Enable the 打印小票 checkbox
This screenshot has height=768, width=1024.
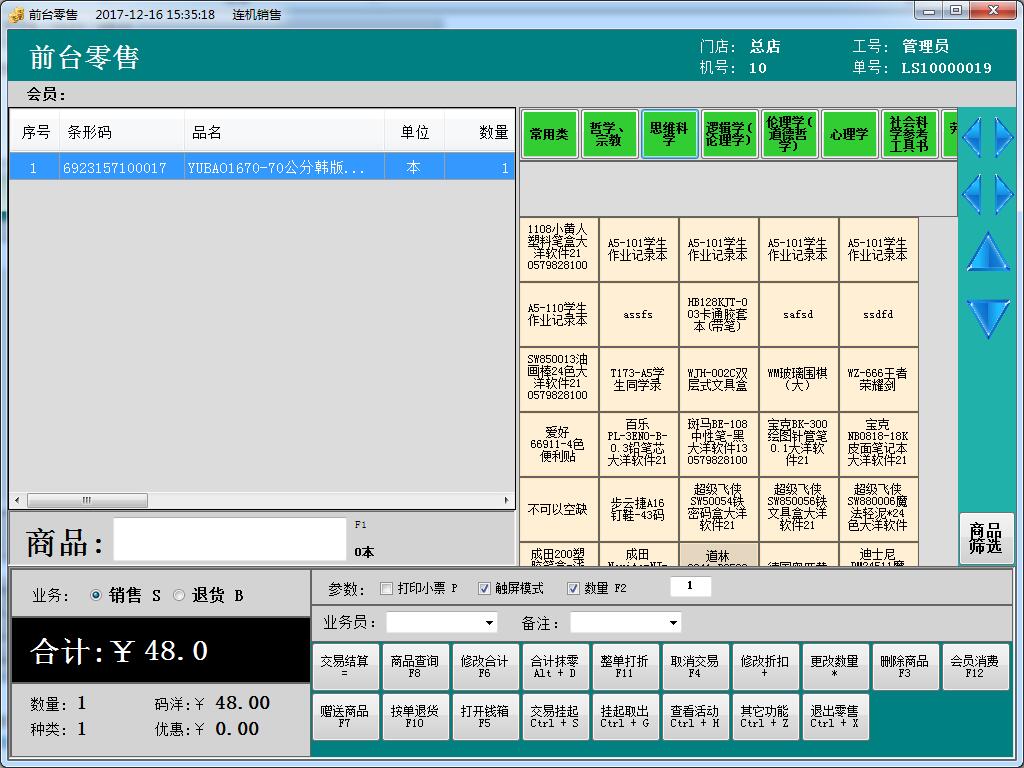(386, 588)
